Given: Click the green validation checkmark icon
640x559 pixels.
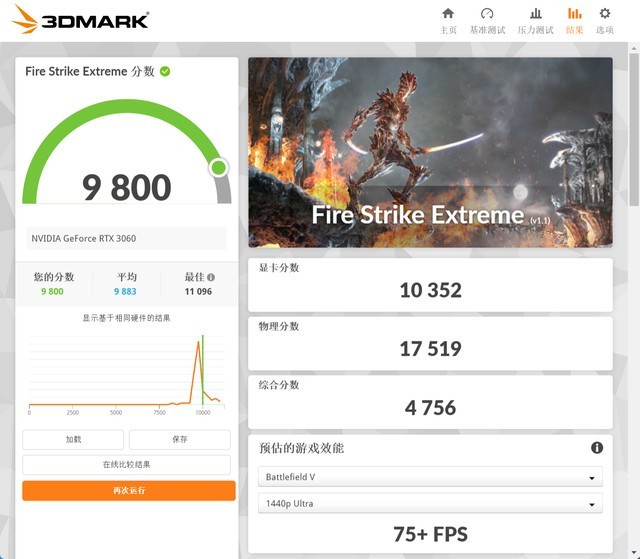Looking at the screenshot, I should [x=165, y=71].
